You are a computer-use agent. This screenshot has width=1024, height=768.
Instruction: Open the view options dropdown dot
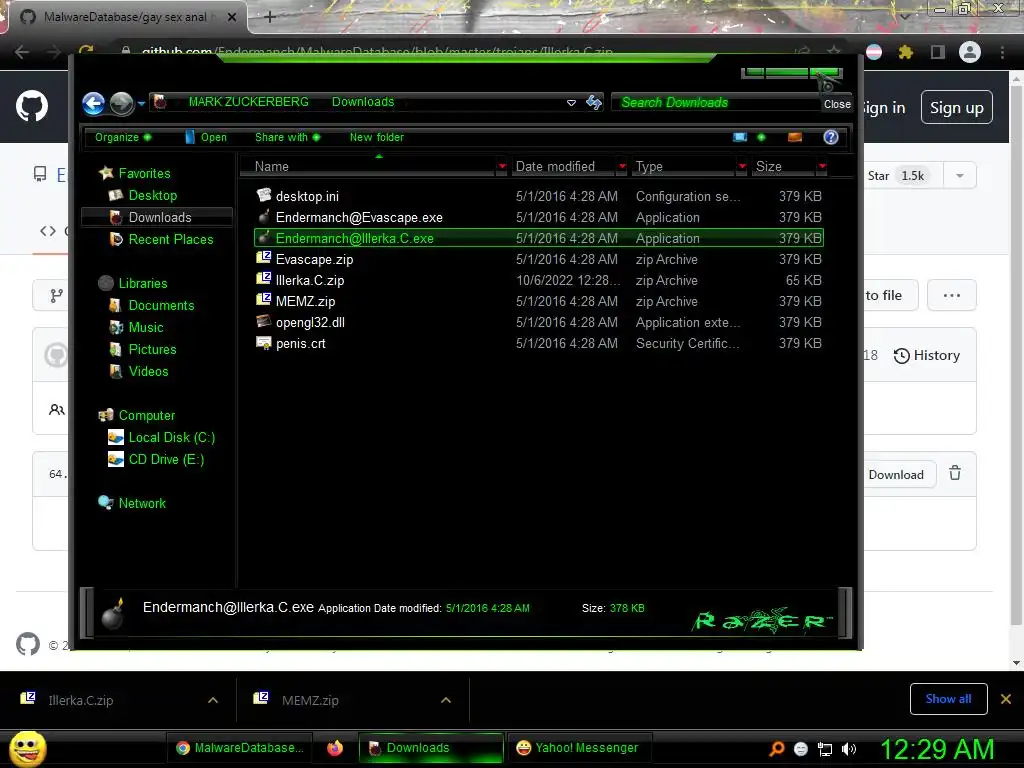tap(761, 137)
